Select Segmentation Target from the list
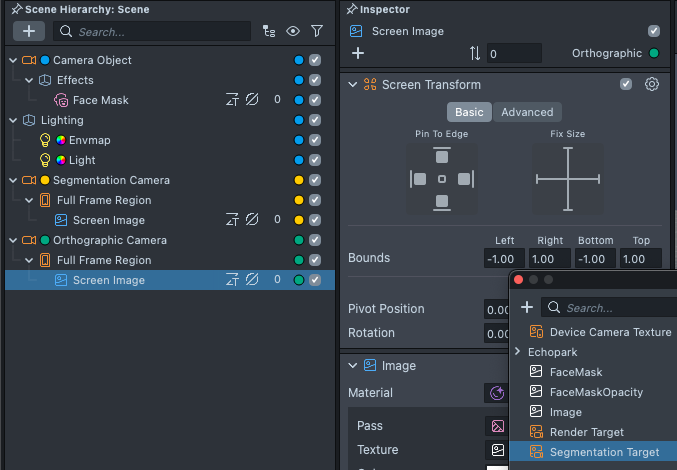 [x=604, y=452]
